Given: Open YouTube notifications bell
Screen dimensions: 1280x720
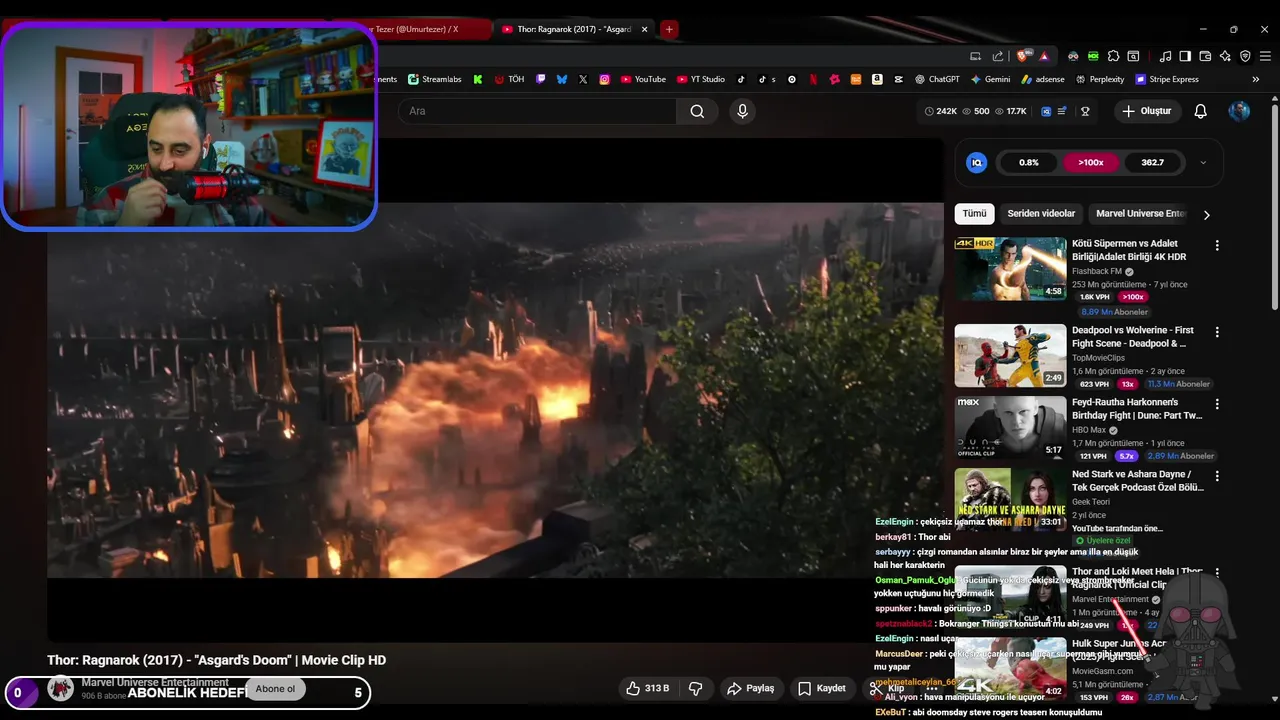Looking at the screenshot, I should [x=1201, y=111].
